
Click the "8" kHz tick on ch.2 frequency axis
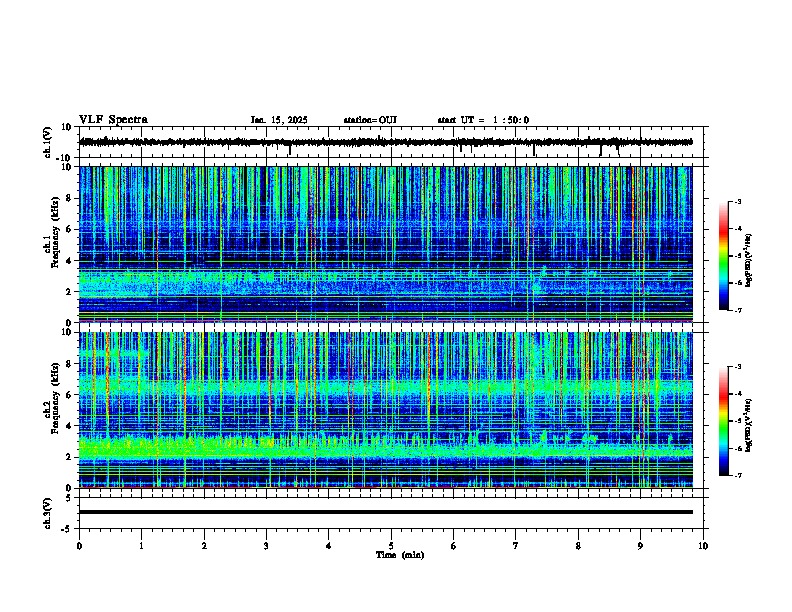pyautogui.click(x=70, y=364)
